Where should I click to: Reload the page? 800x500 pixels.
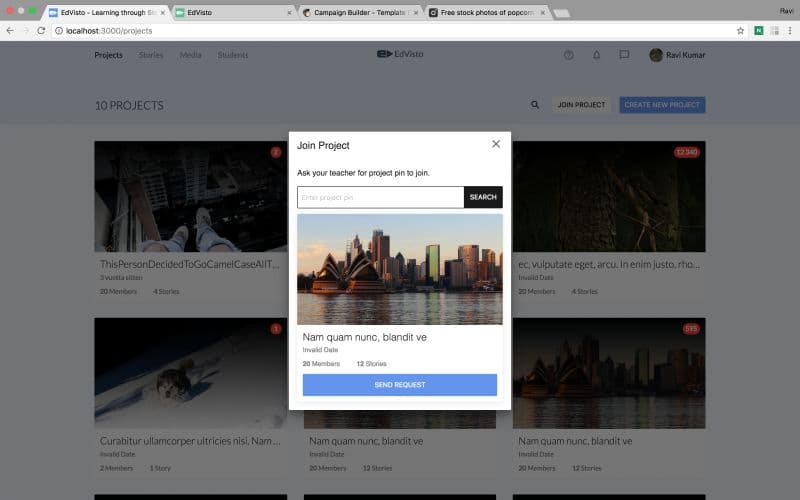pyautogui.click(x=41, y=31)
